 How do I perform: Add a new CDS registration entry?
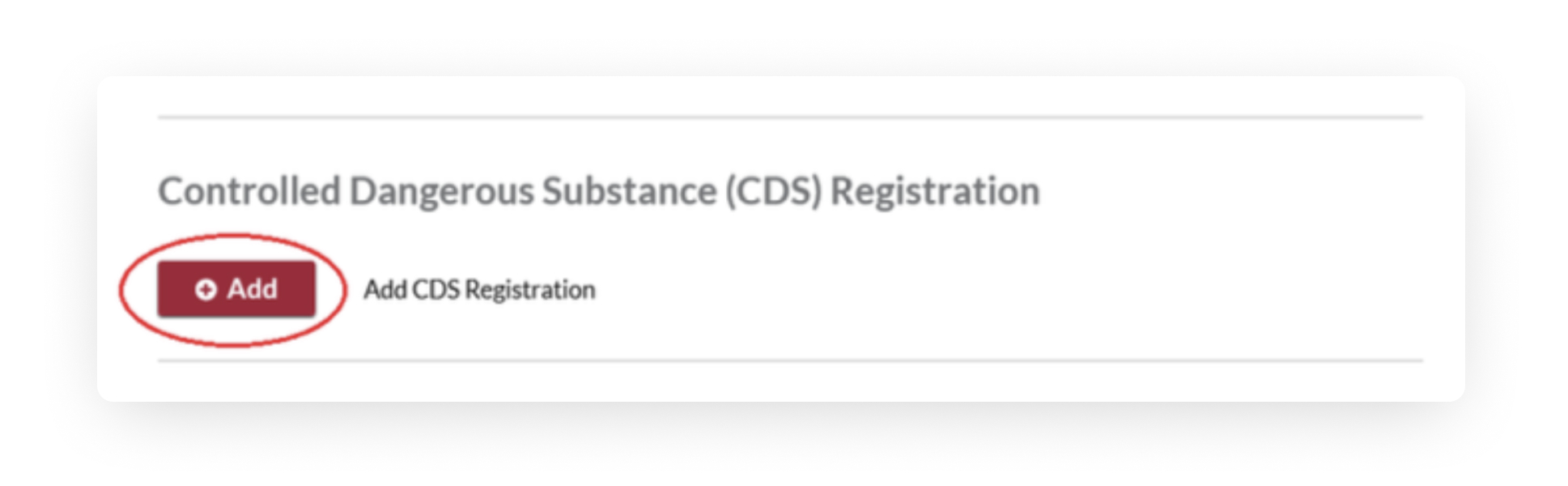coord(236,289)
